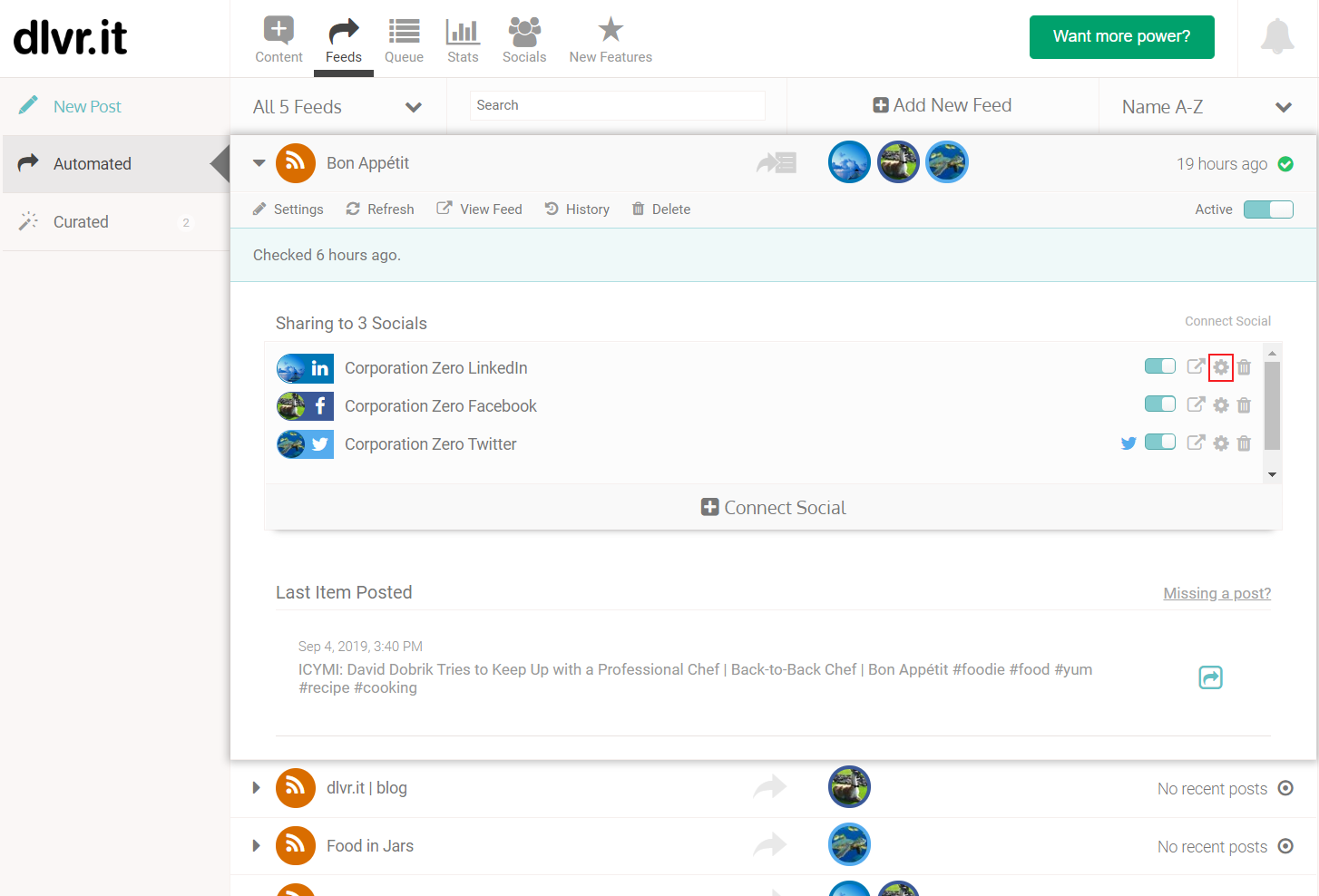Click the Food in Jars RSS icon
Screen dimensions: 1319x896
click(295, 846)
